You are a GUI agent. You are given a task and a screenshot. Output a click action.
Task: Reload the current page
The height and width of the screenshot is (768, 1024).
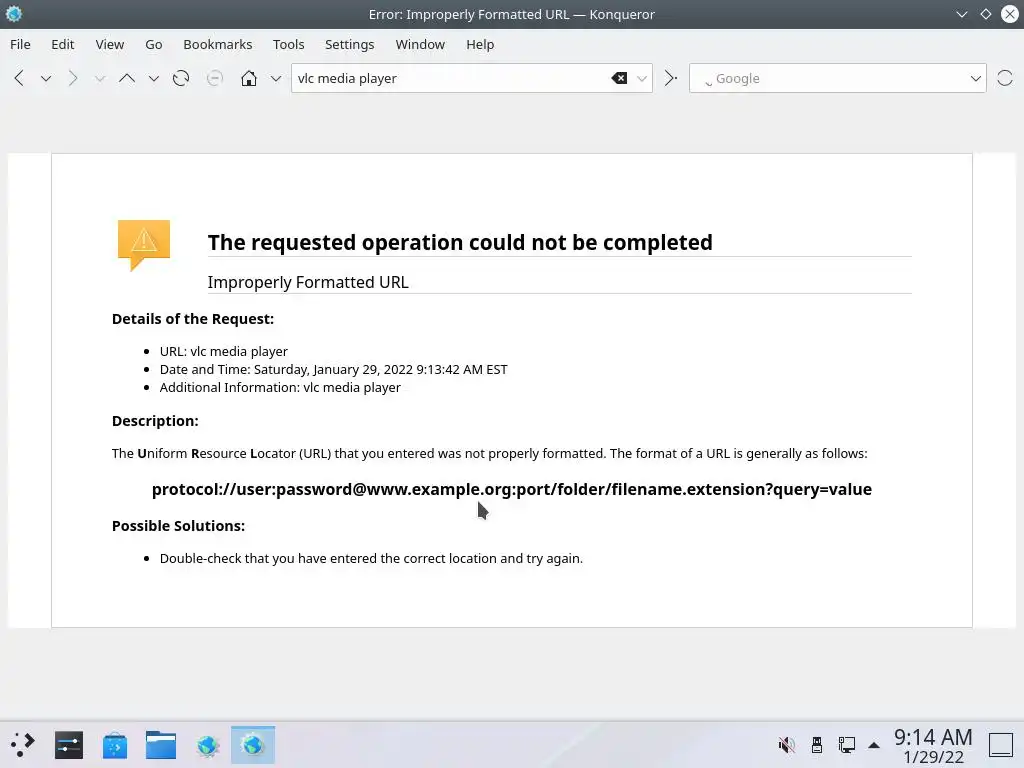click(181, 78)
